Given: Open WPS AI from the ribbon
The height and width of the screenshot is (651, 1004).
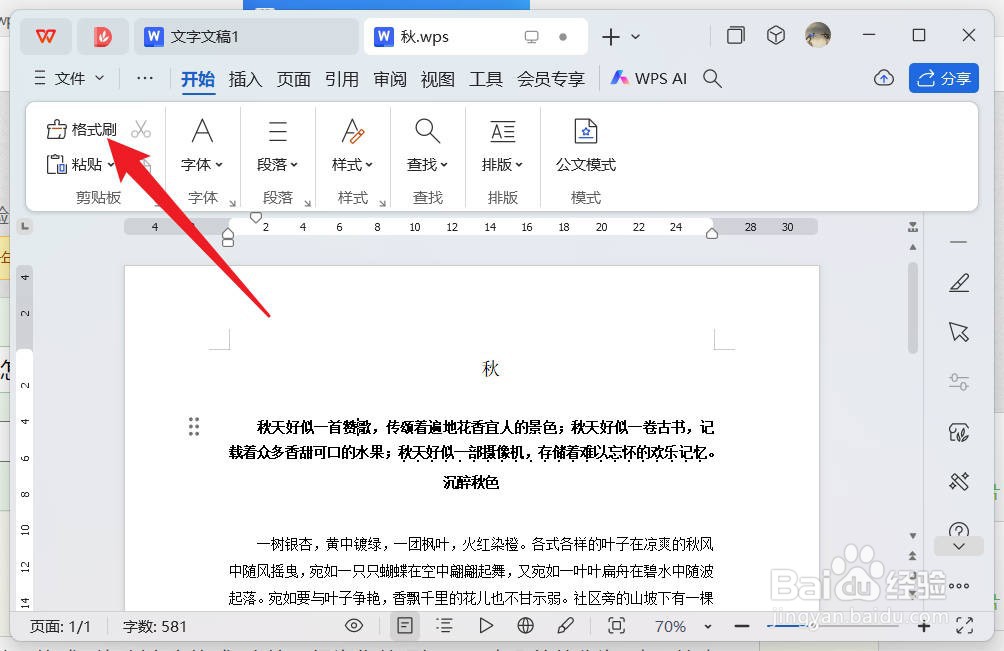Looking at the screenshot, I should pos(648,78).
